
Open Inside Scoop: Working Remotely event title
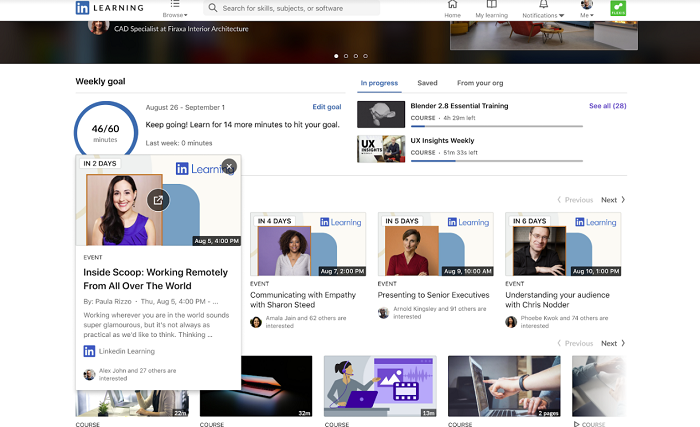(155, 279)
